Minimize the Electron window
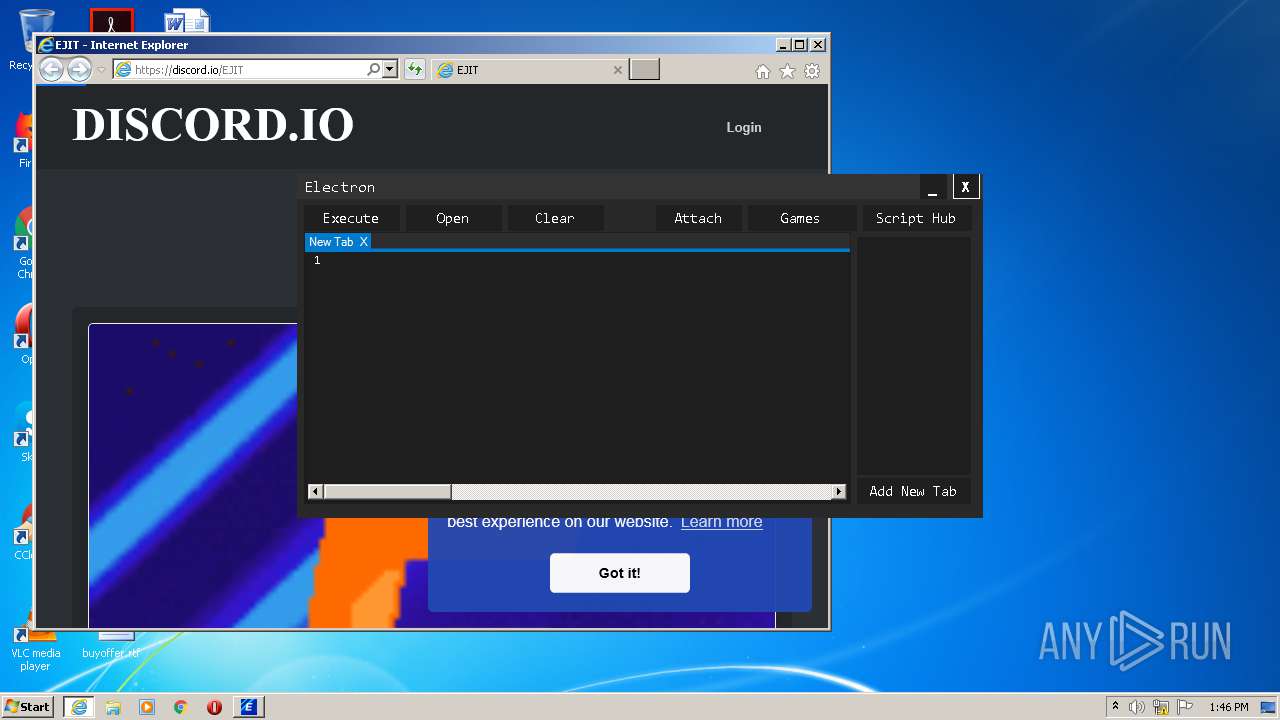 pyautogui.click(x=932, y=187)
